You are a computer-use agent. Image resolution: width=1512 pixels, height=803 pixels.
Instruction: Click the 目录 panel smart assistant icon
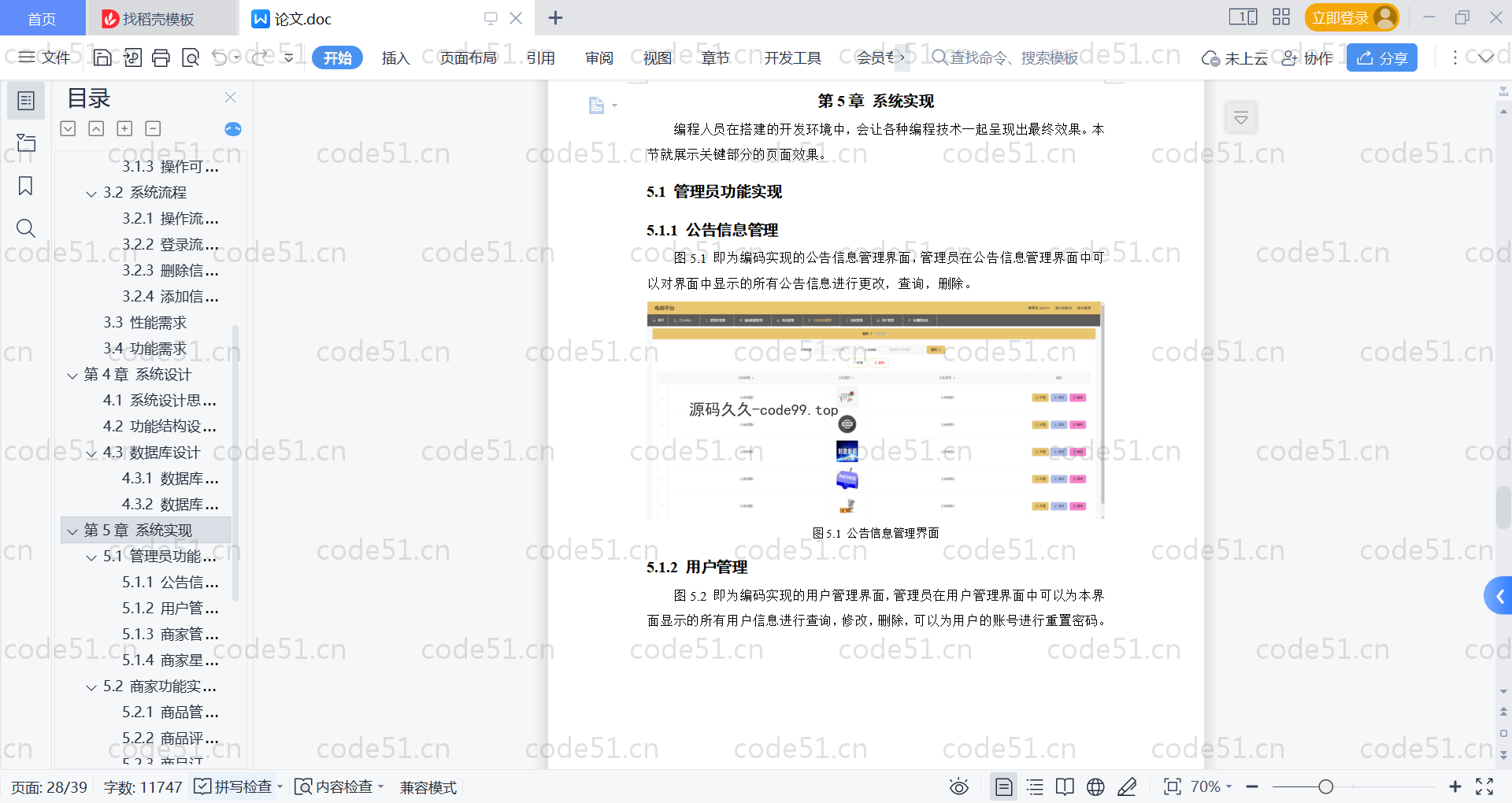tap(233, 129)
